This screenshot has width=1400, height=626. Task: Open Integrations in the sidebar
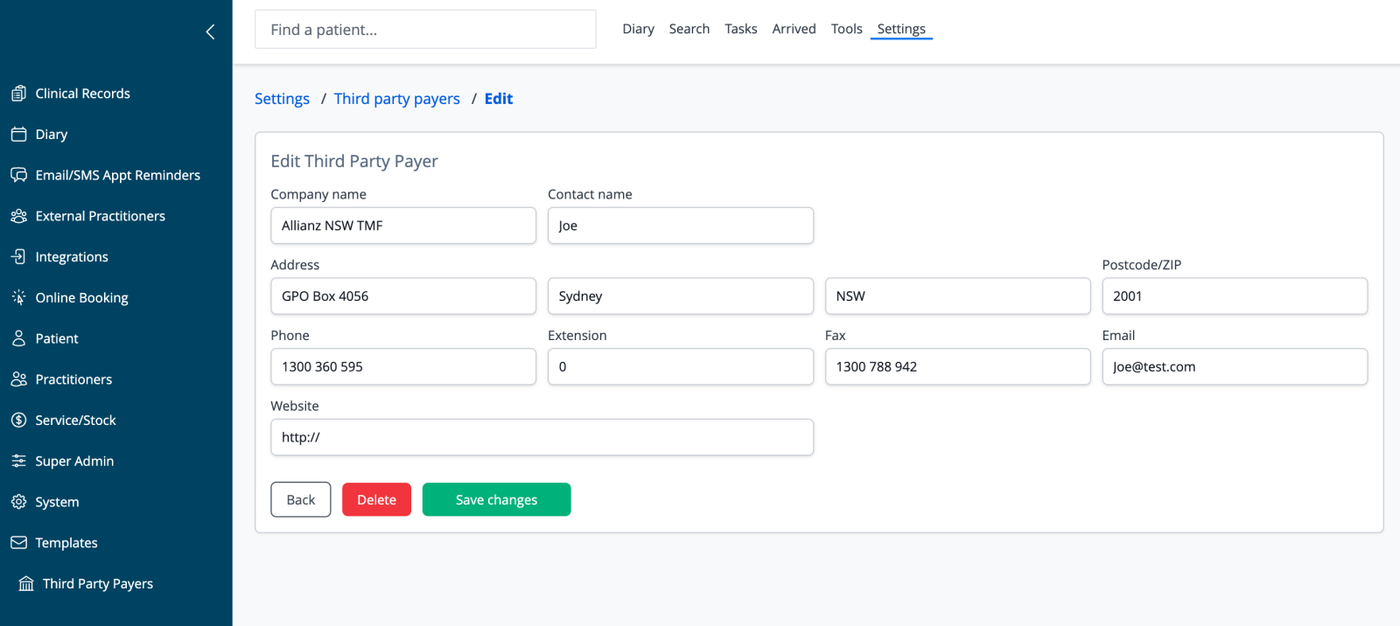tap(72, 257)
